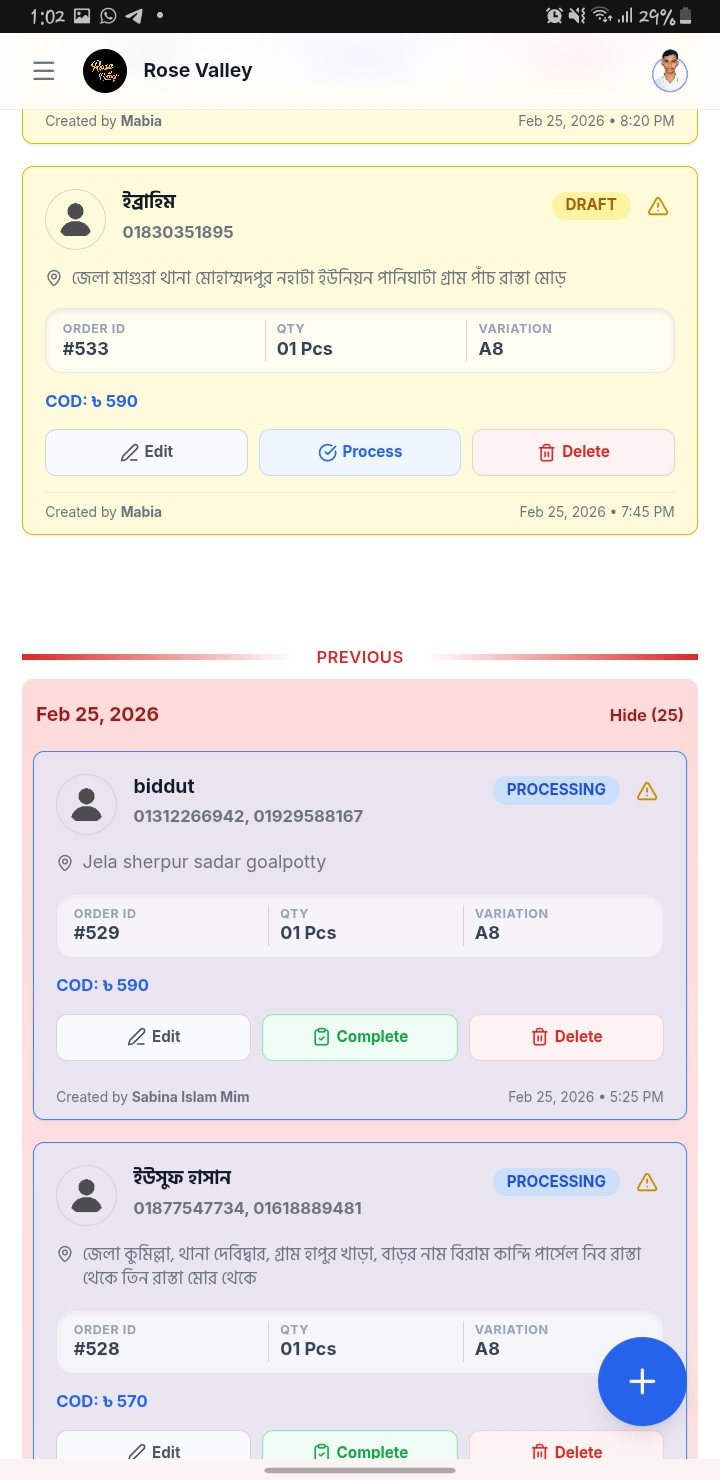Edit order #529
Screen dimensions: 720x1480
pos(153,1037)
